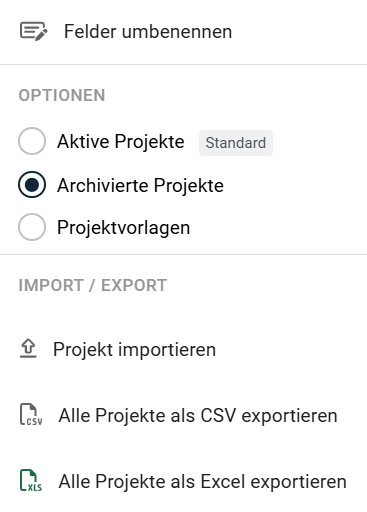Choose Alle Projekte als Excel exportieren

(x=183, y=481)
